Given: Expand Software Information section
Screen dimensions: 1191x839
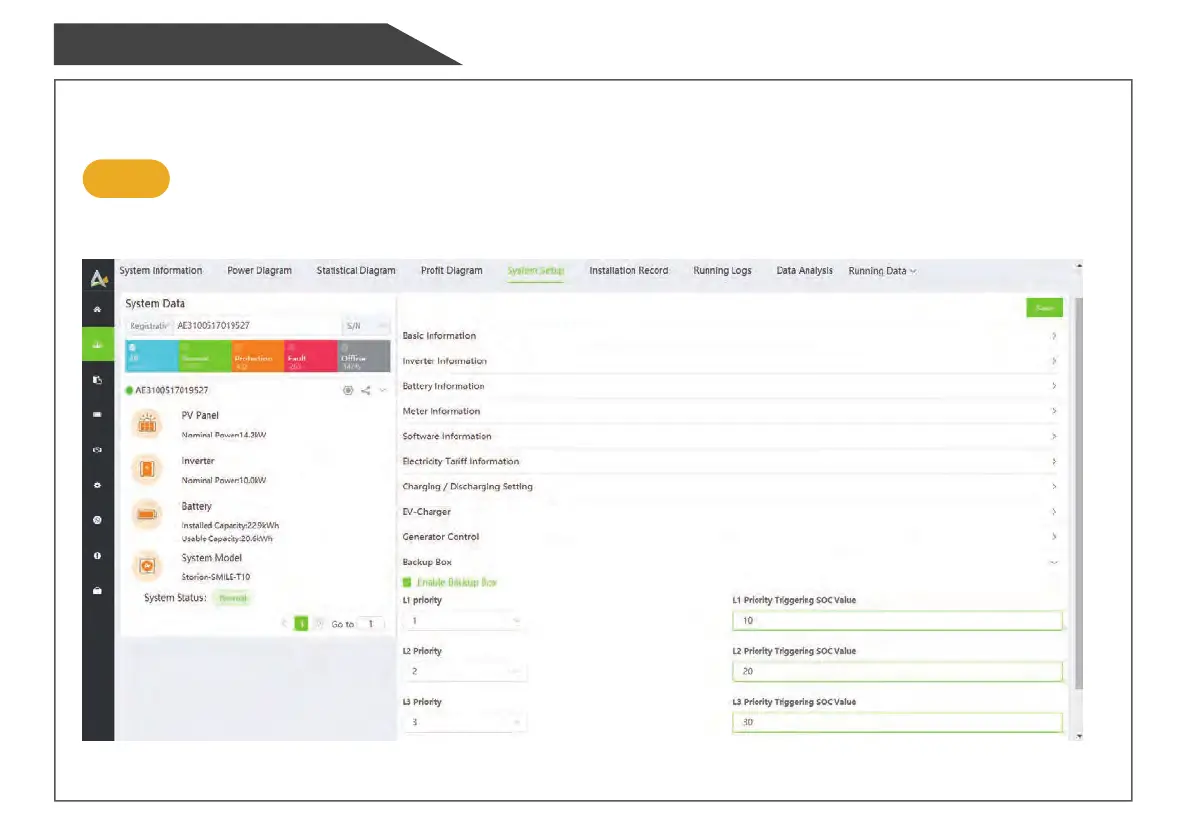Looking at the screenshot, I should point(730,436).
